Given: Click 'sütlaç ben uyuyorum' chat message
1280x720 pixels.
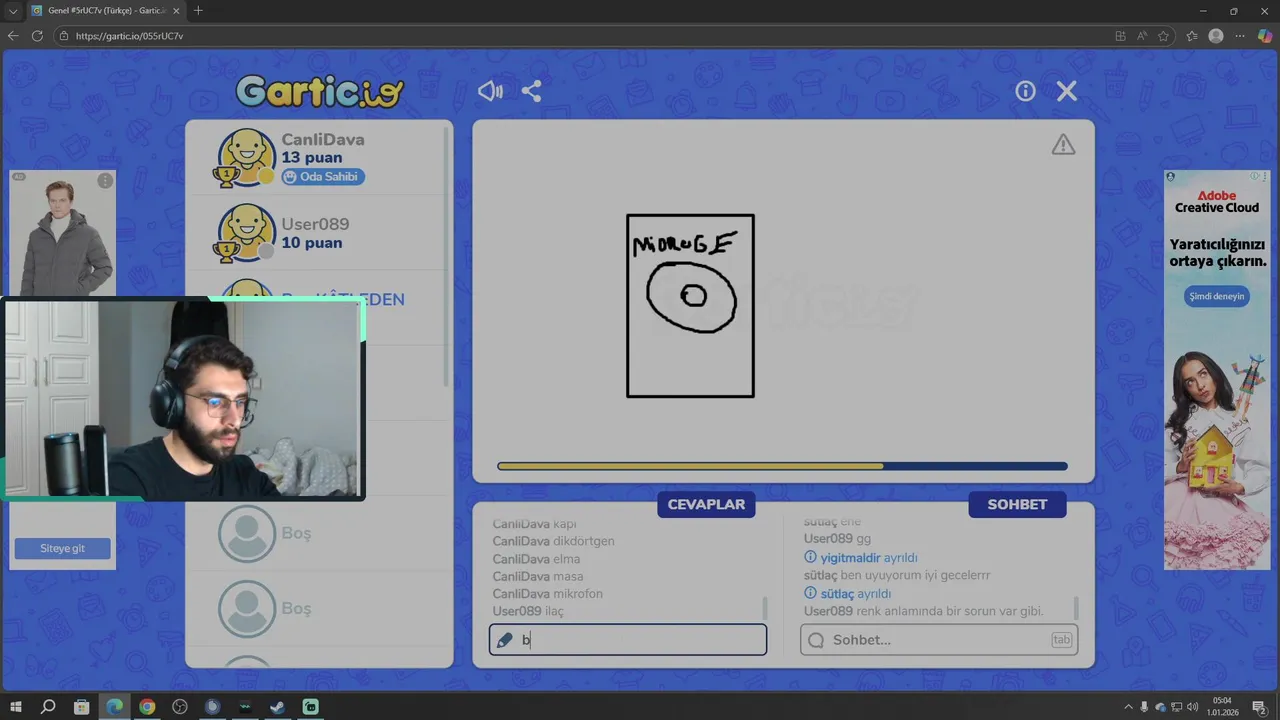Looking at the screenshot, I should [897, 576].
